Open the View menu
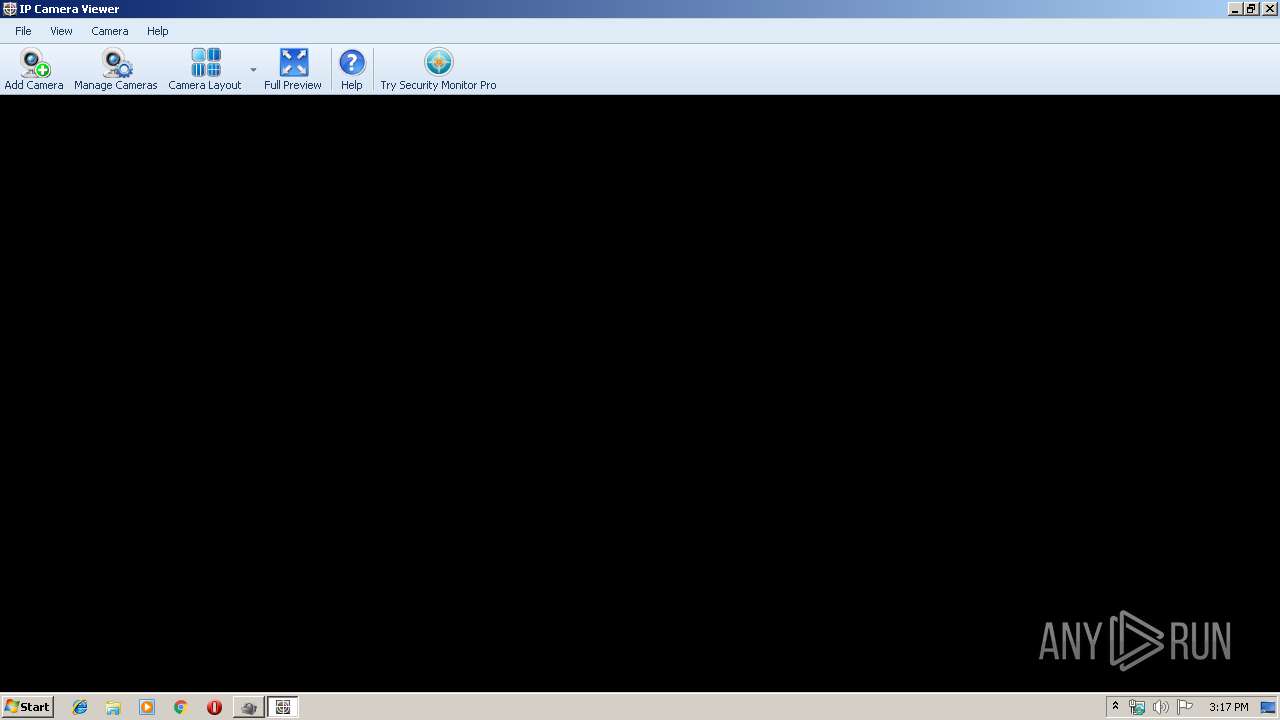The width and height of the screenshot is (1280, 720). [x=61, y=31]
